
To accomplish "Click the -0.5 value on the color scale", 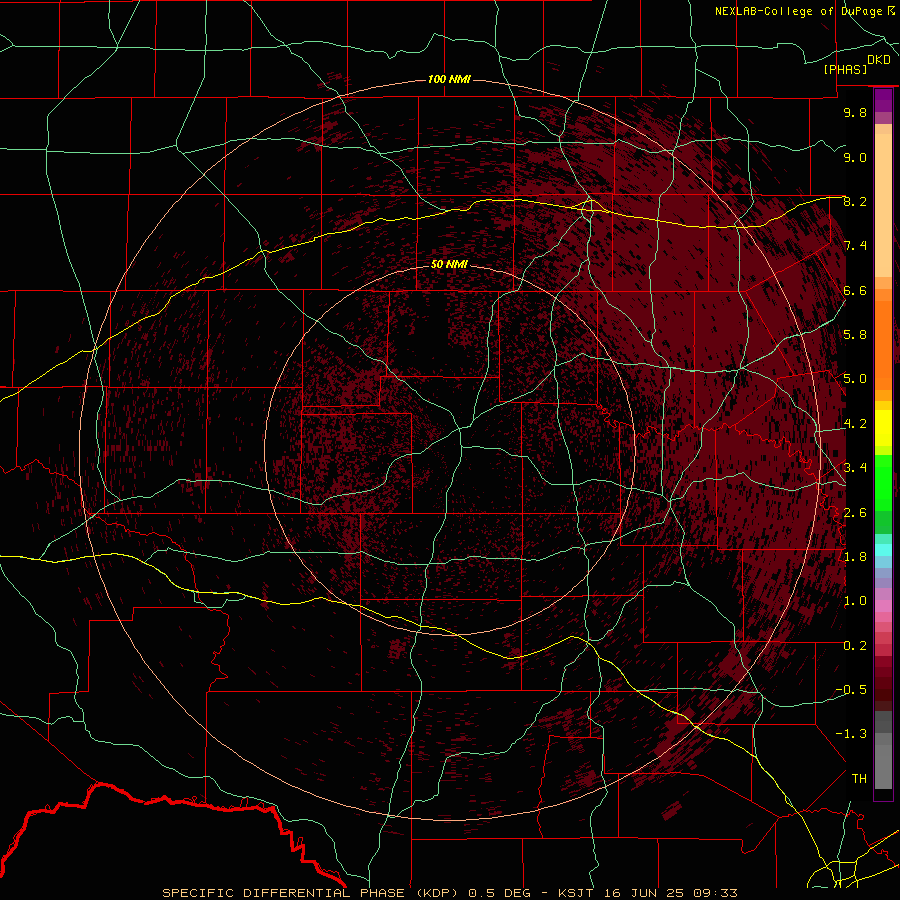I will 851,690.
